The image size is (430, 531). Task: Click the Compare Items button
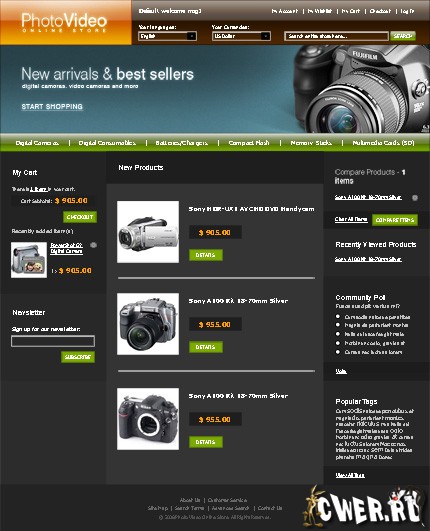coord(395,220)
